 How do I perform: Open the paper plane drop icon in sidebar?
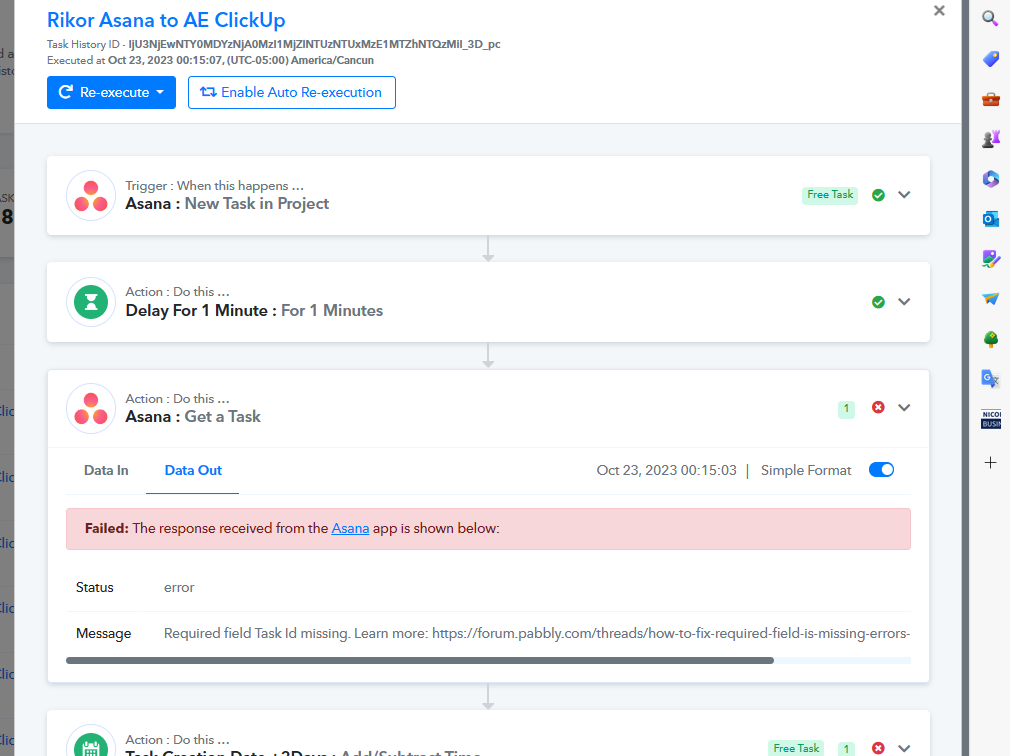[x=991, y=298]
